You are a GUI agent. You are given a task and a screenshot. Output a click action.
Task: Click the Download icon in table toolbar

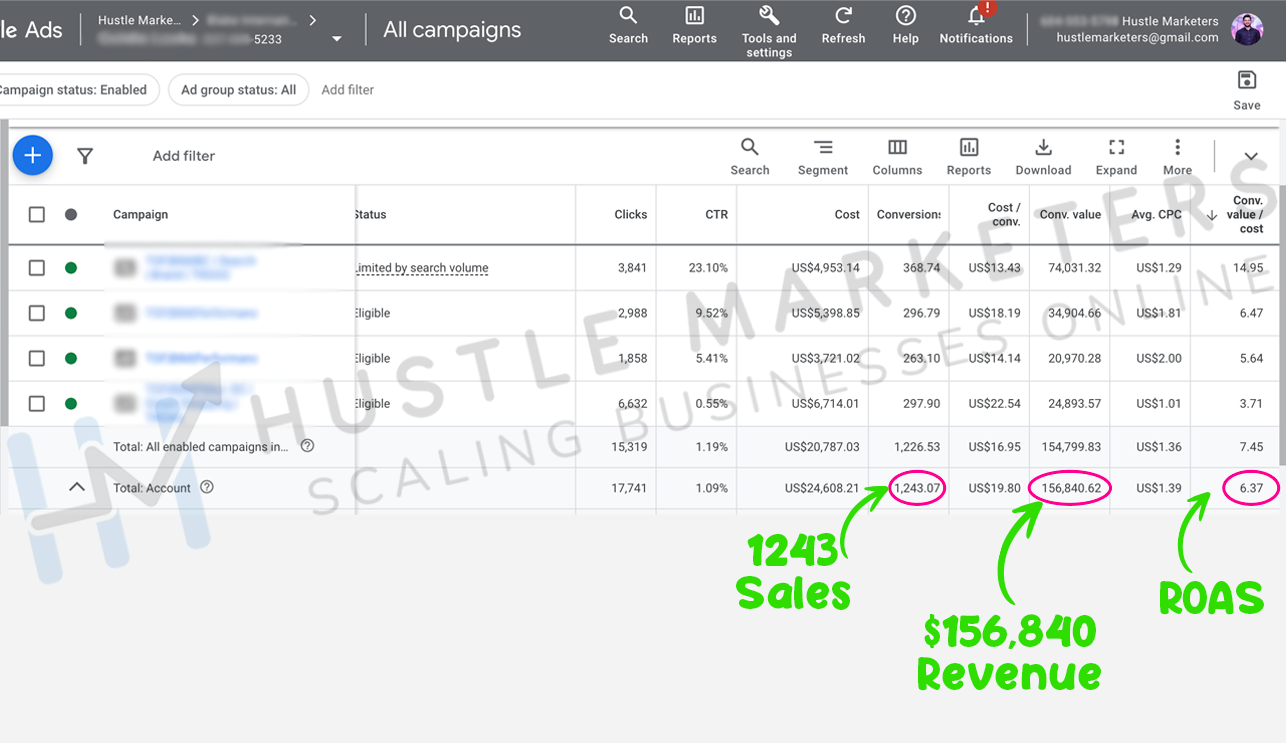point(1043,148)
